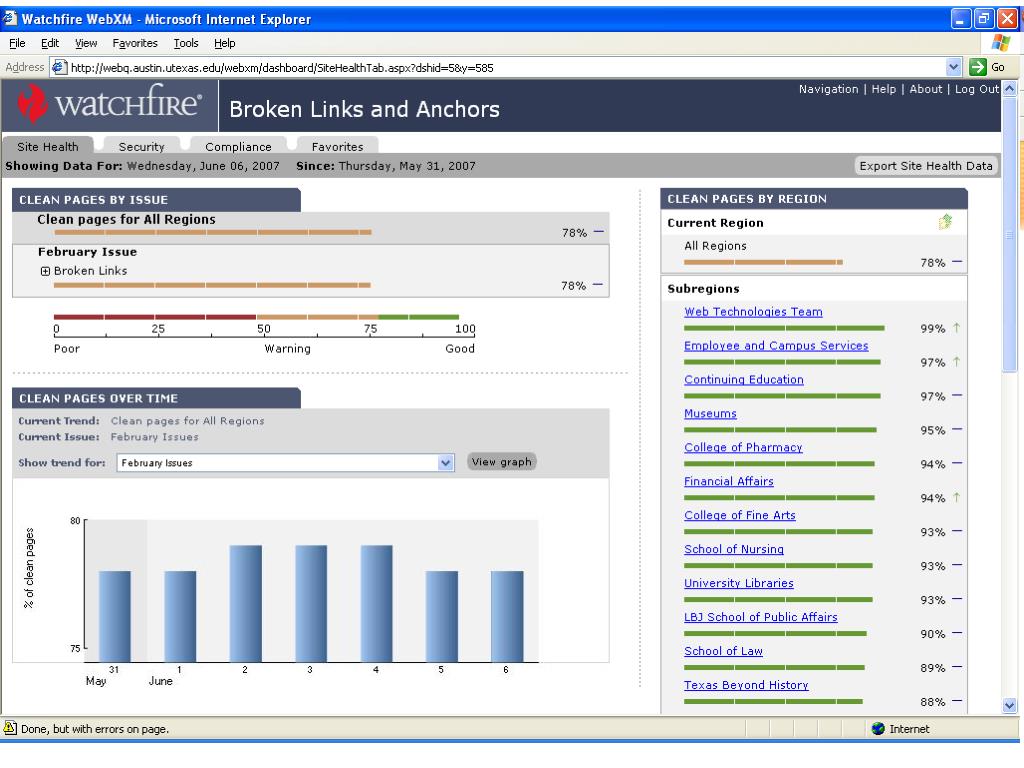
Task: Click the page scrollbar down arrow
Action: pos(1010,705)
